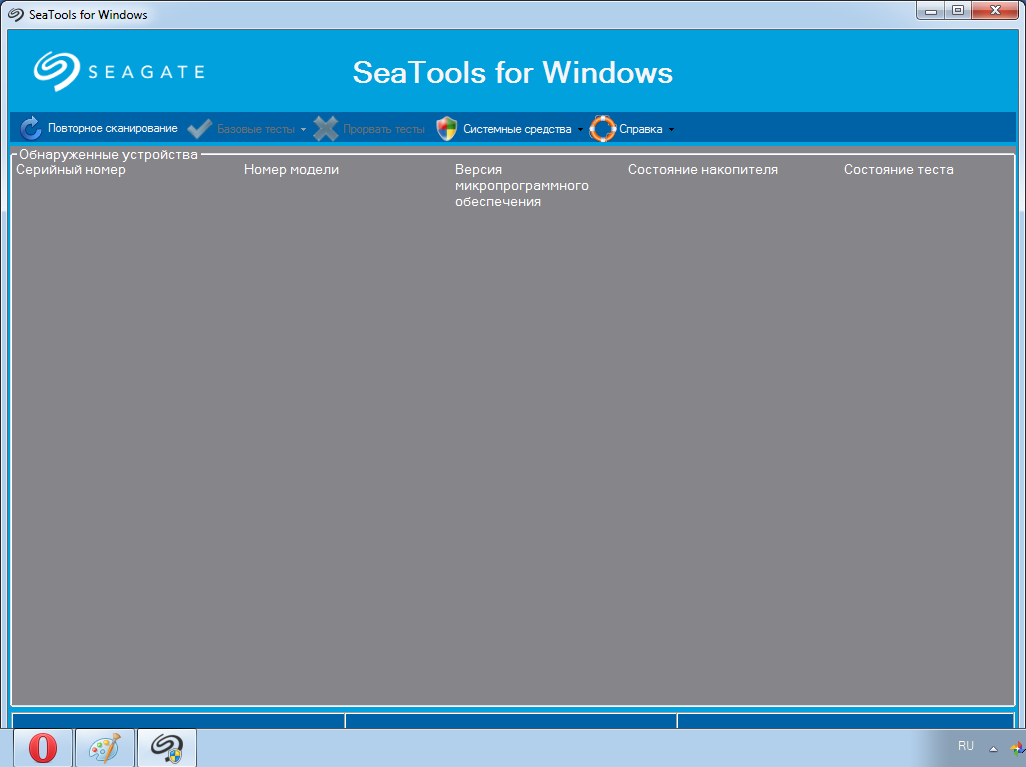The image size is (1026, 767).
Task: Click the grey checkmark Базовые тесты icon
Action: (200, 128)
